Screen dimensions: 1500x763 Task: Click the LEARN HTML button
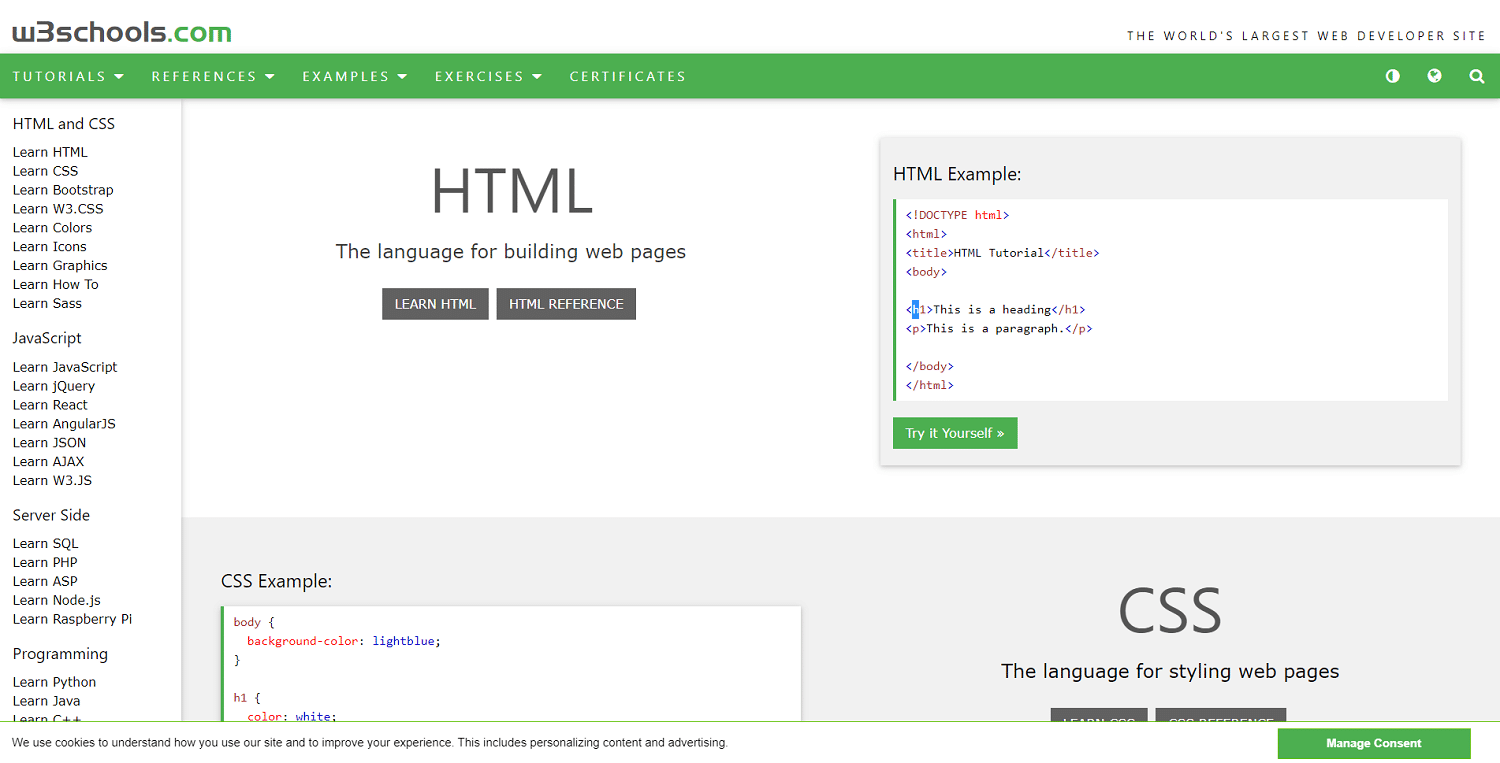click(x=435, y=303)
